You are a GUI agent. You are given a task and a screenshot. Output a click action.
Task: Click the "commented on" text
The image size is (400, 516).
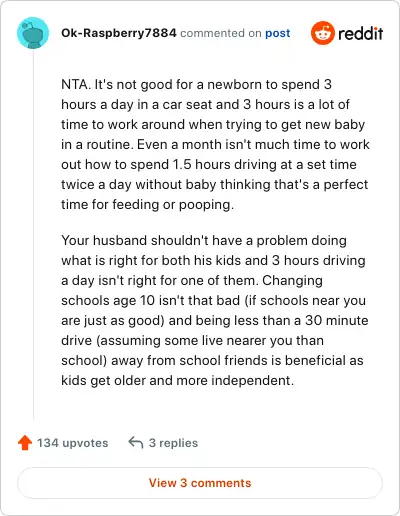click(221, 33)
